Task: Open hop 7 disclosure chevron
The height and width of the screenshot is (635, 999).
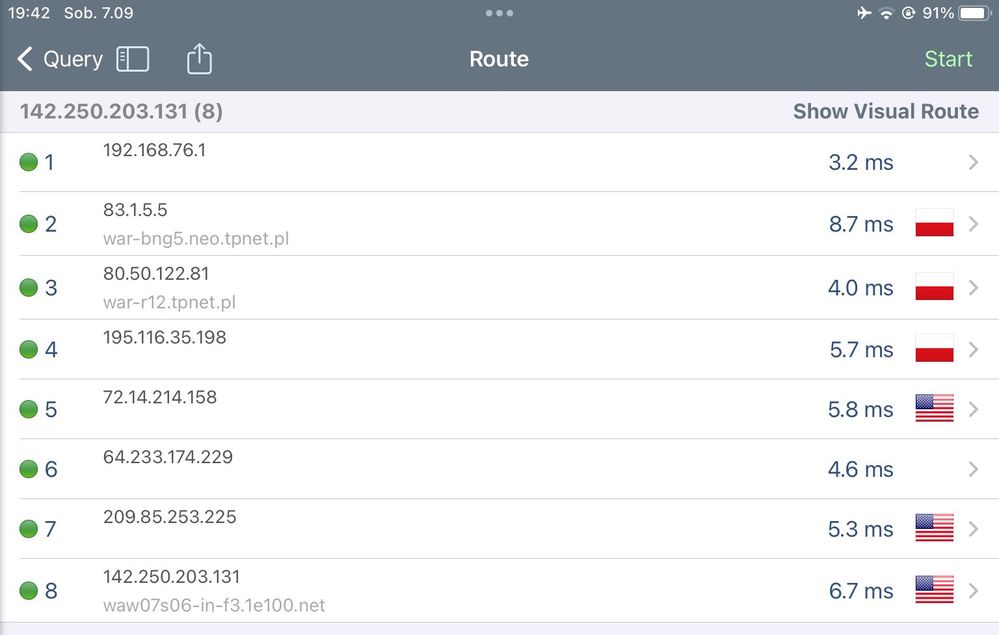Action: 973,528
